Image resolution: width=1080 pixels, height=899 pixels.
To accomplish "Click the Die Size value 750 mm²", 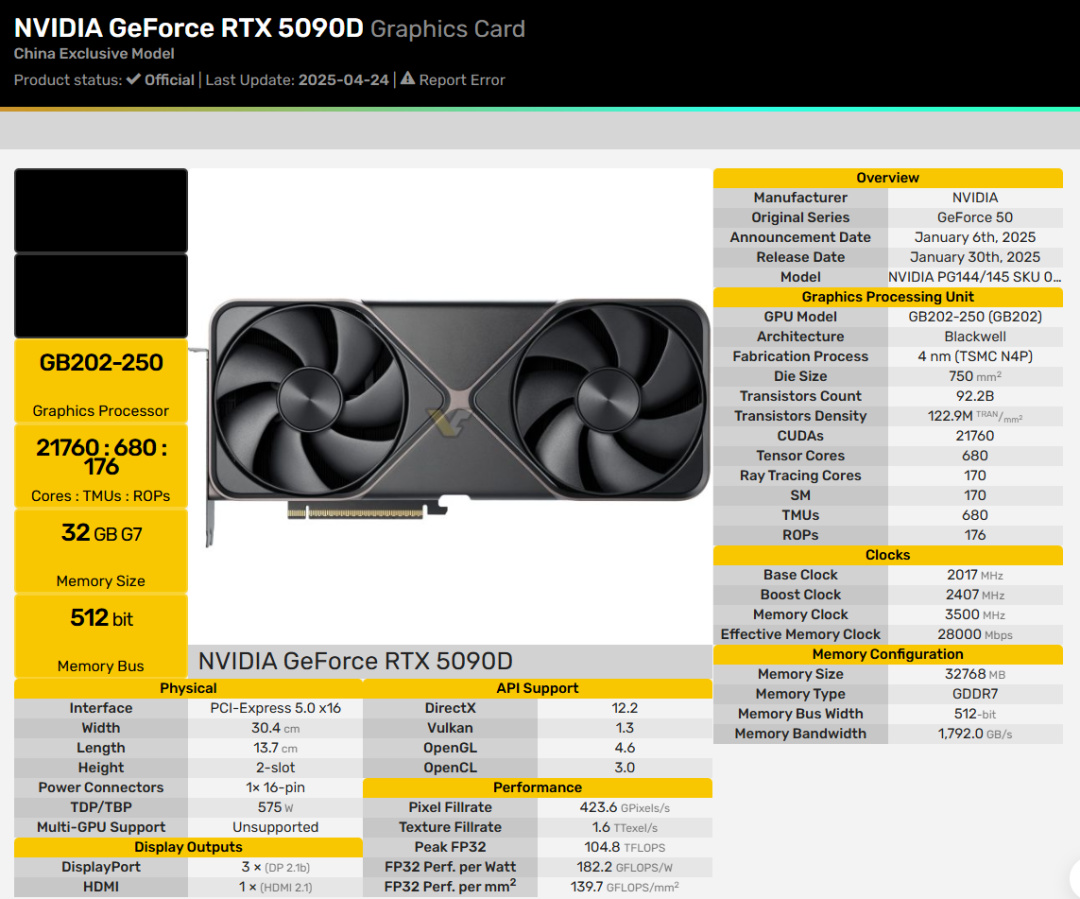I will coord(975,377).
